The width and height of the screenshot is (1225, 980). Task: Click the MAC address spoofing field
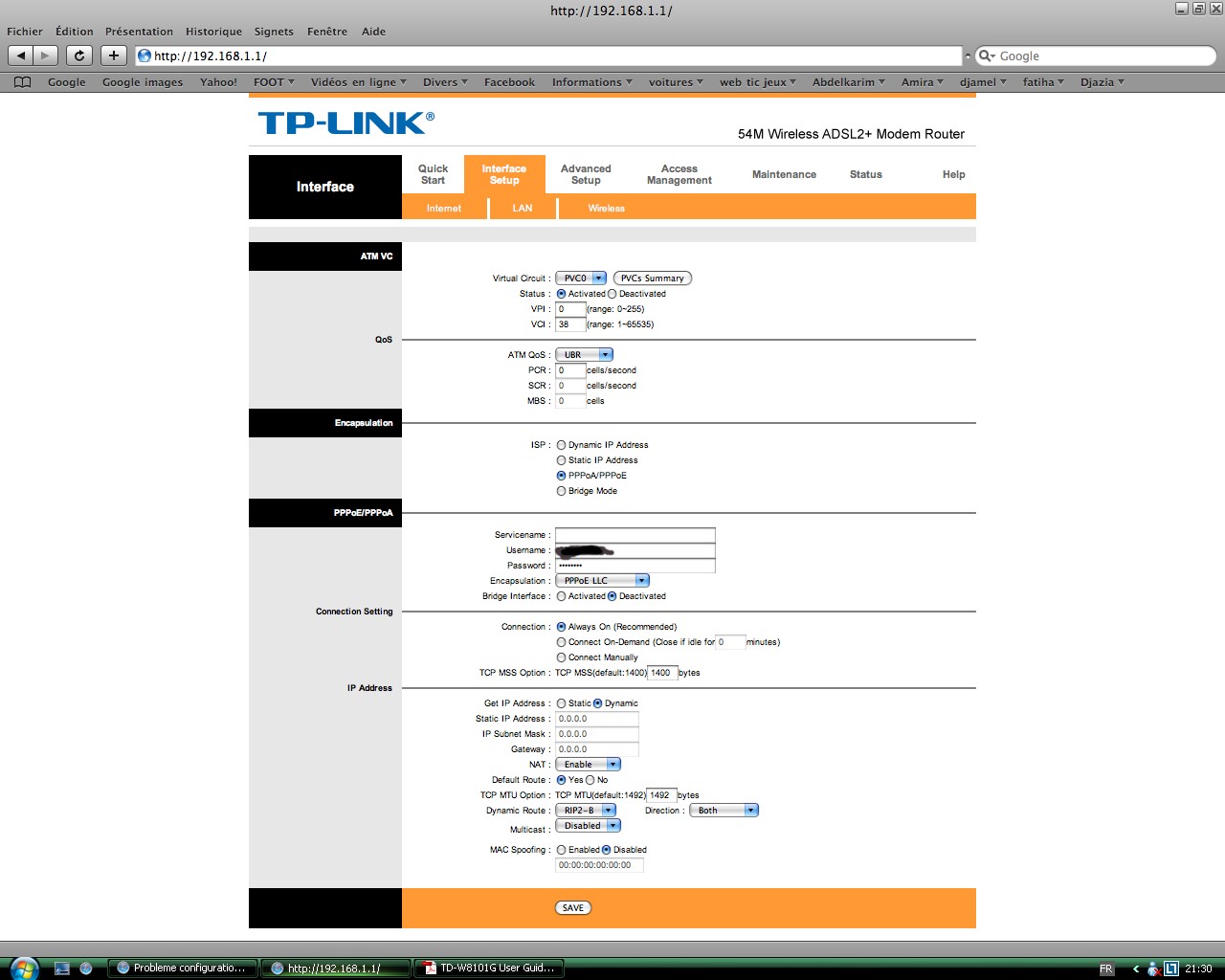click(599, 865)
